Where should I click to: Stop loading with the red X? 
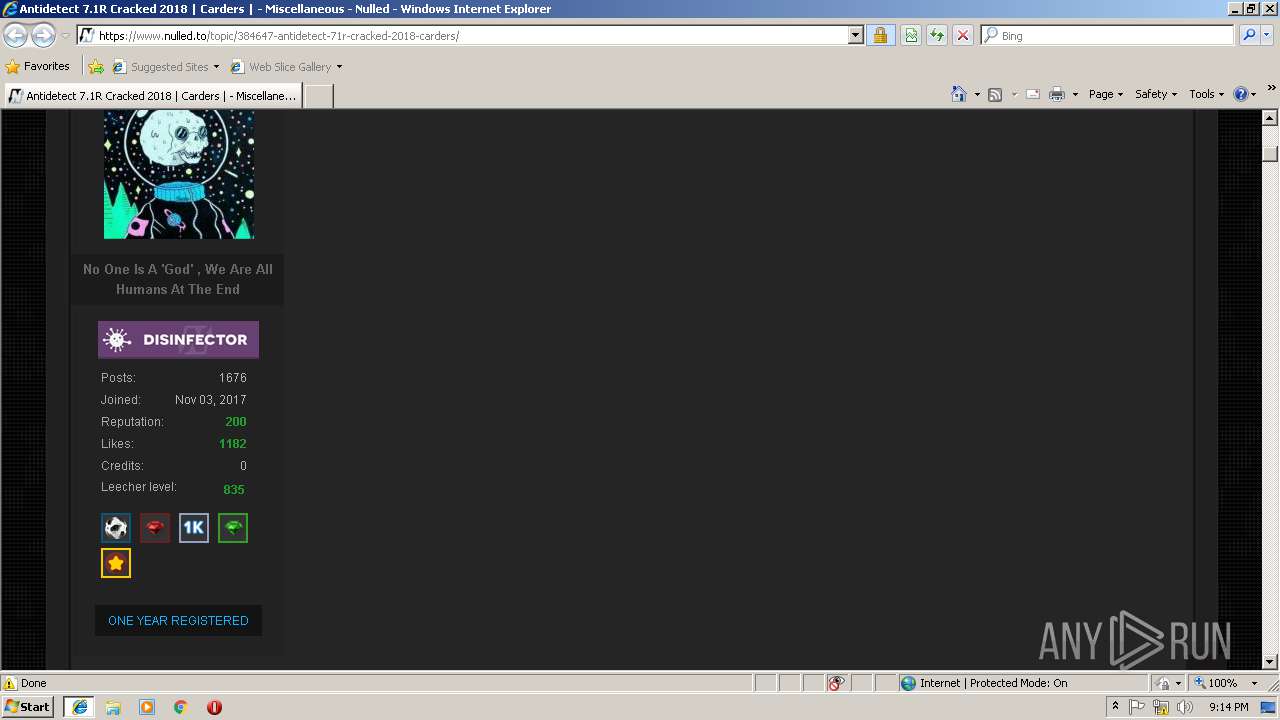[962, 35]
